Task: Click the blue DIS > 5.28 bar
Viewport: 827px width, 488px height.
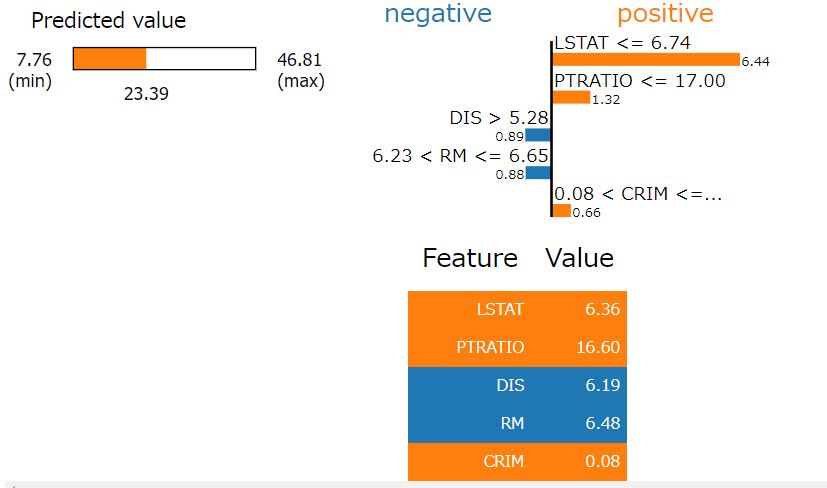Action: (538, 135)
